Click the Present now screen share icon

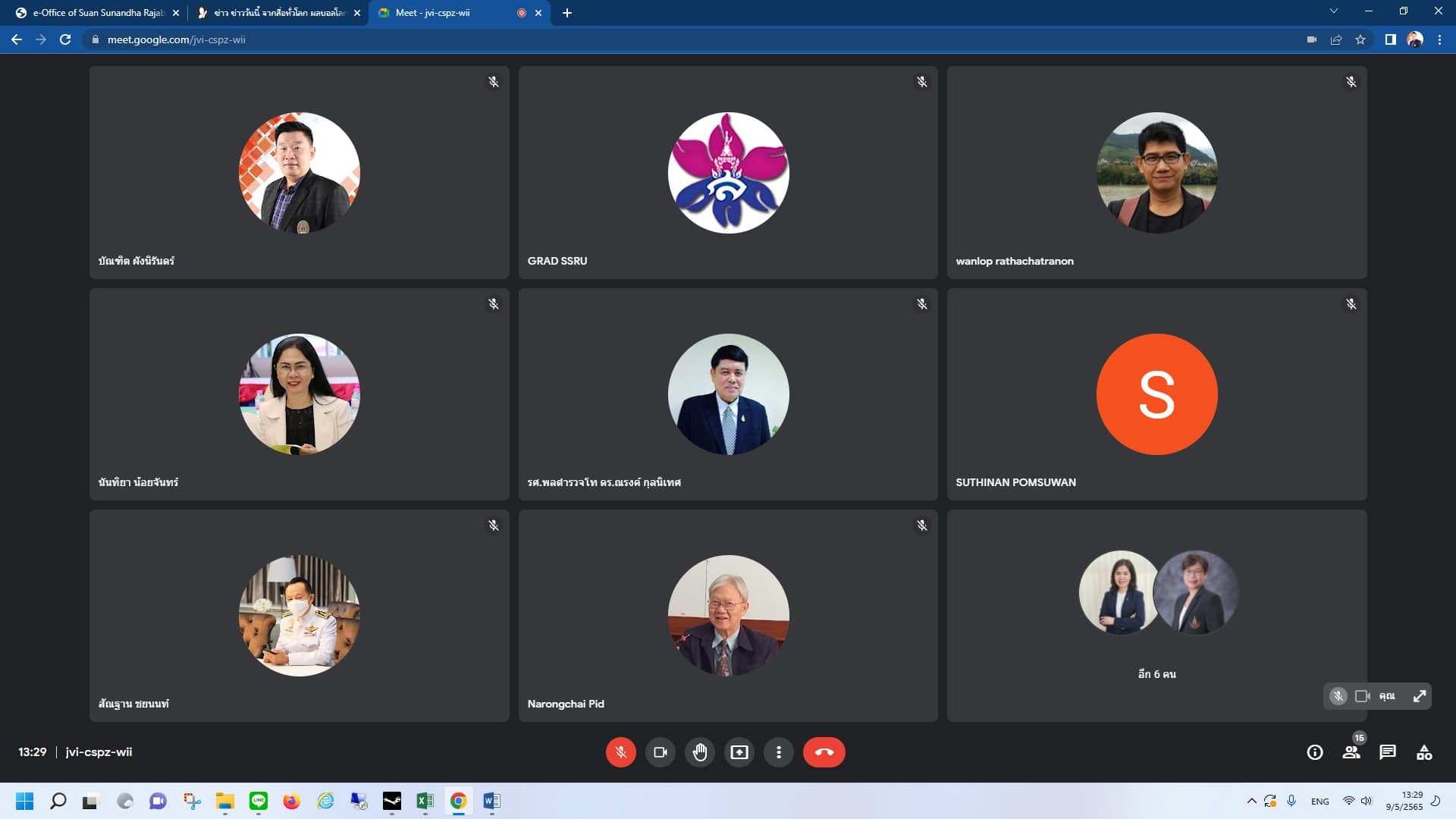pos(739,752)
